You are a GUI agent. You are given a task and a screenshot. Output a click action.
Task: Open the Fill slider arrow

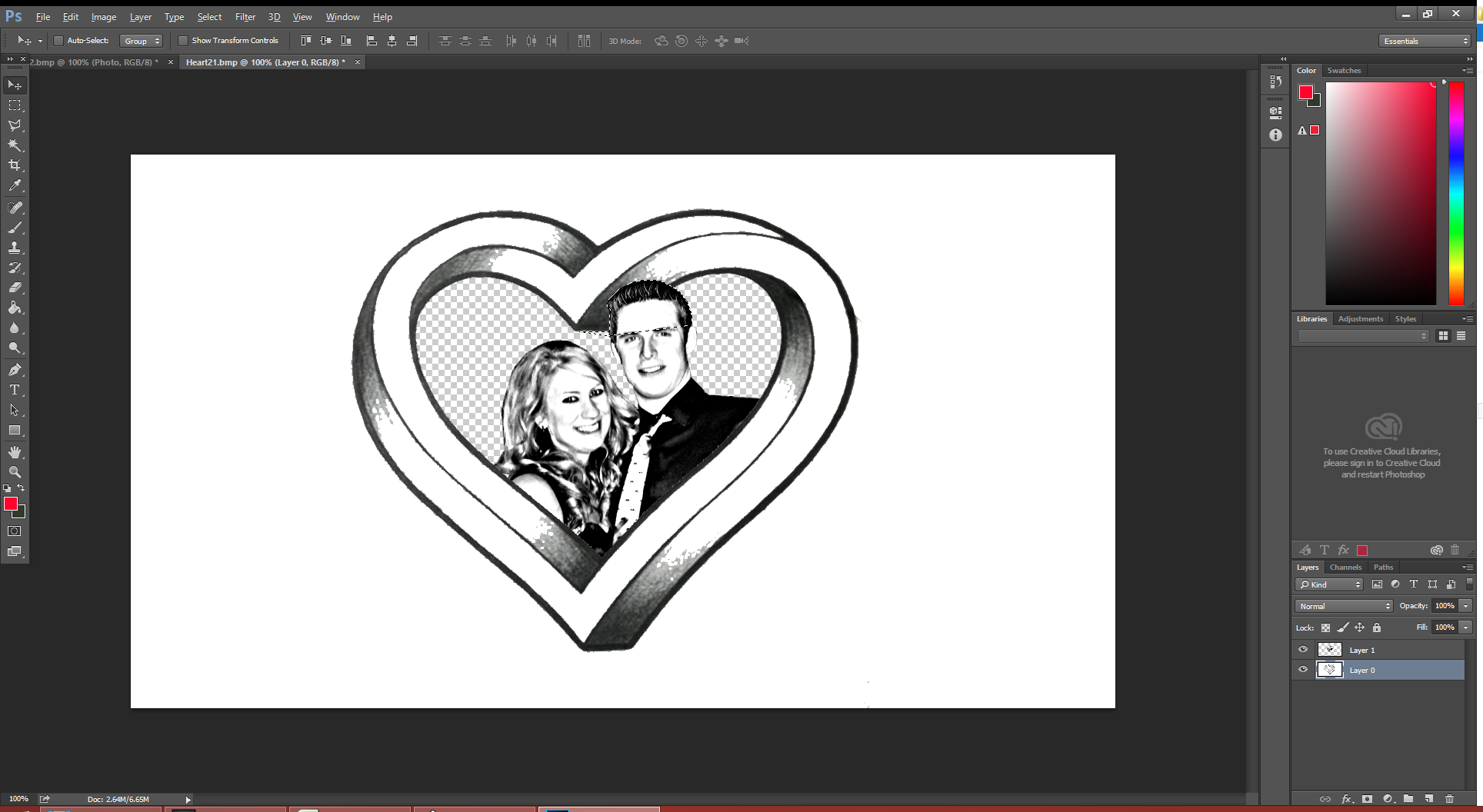tap(1466, 627)
